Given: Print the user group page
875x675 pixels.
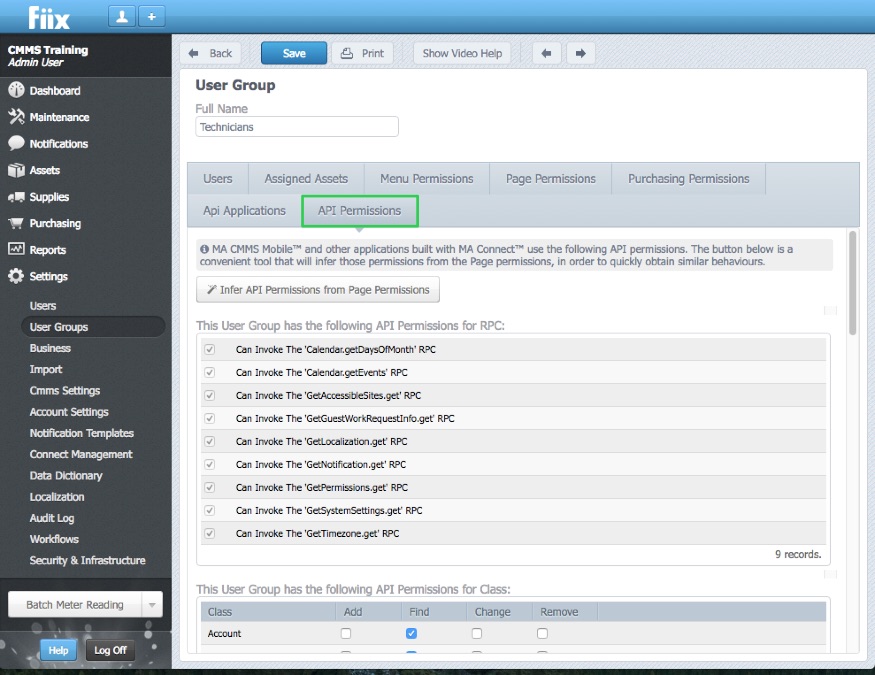Looking at the screenshot, I should 362,53.
